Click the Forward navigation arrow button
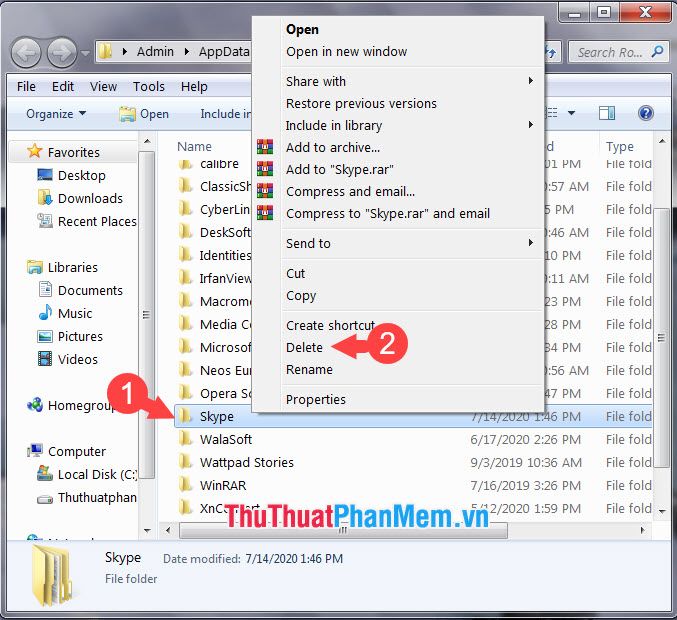The image size is (677, 620). pyautogui.click(x=62, y=53)
